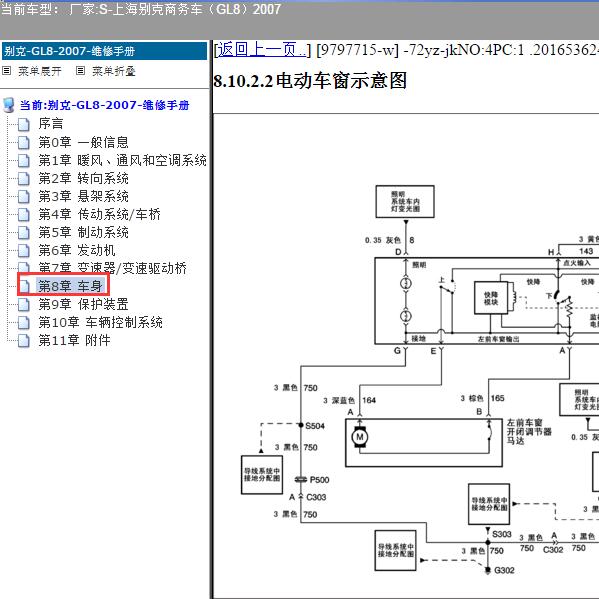599x599 pixels.
Task: Select the root node 当前:别克-GL8-2007-维修手册
Action: (x=104, y=105)
